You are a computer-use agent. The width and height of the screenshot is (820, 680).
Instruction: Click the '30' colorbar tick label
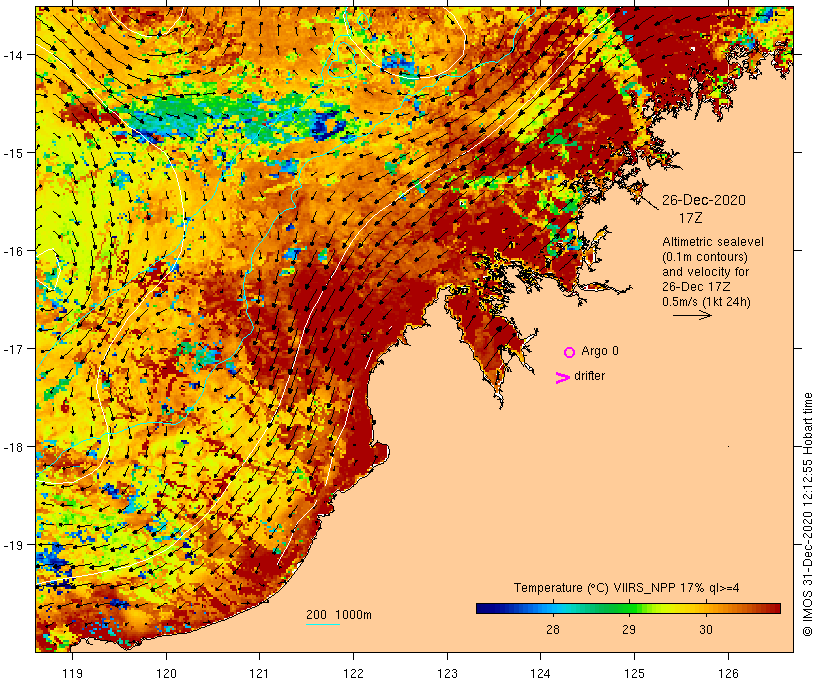(x=706, y=629)
